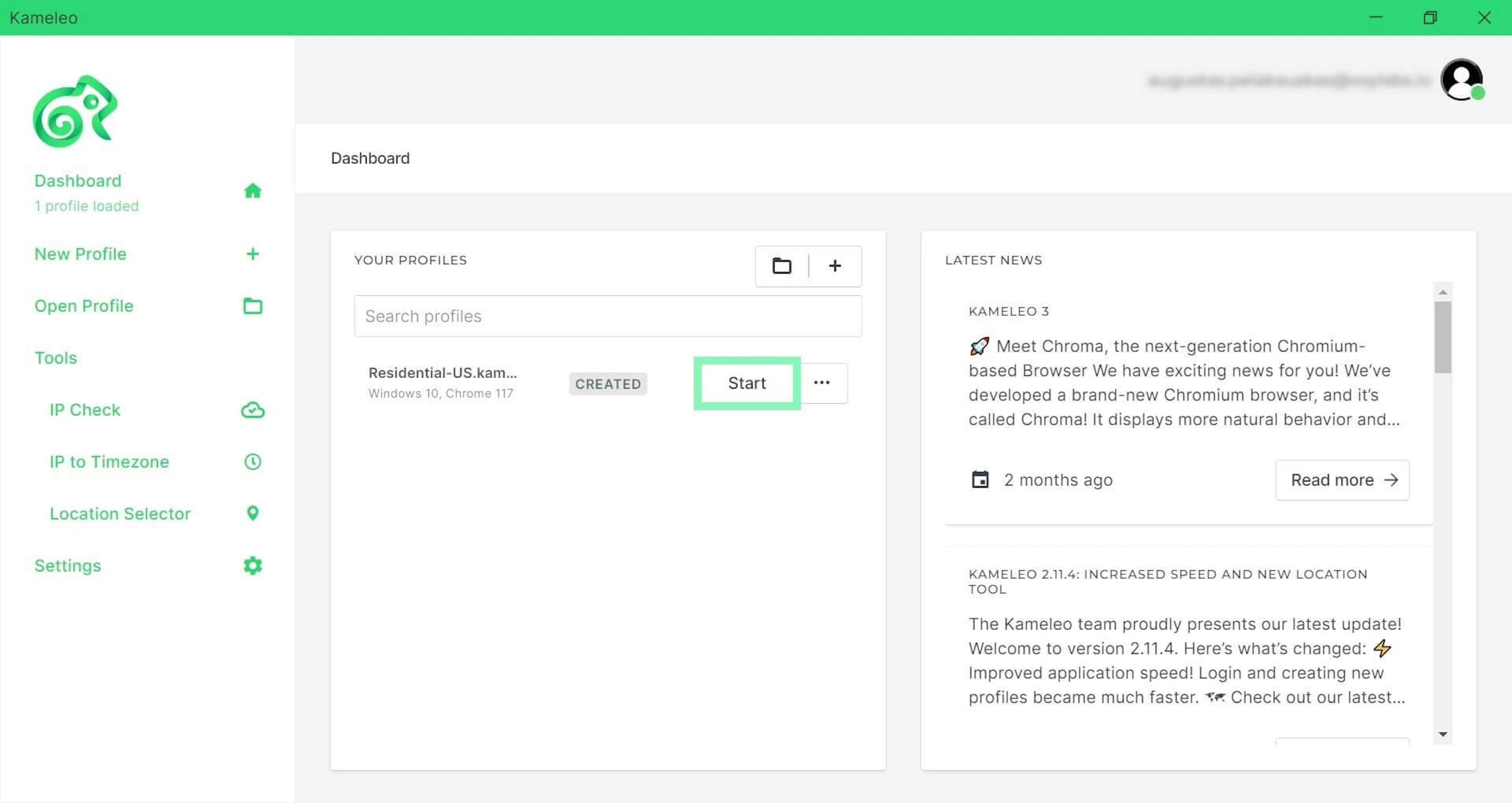Focus the Search profiles field
The image size is (1512, 803).
pyautogui.click(x=608, y=316)
